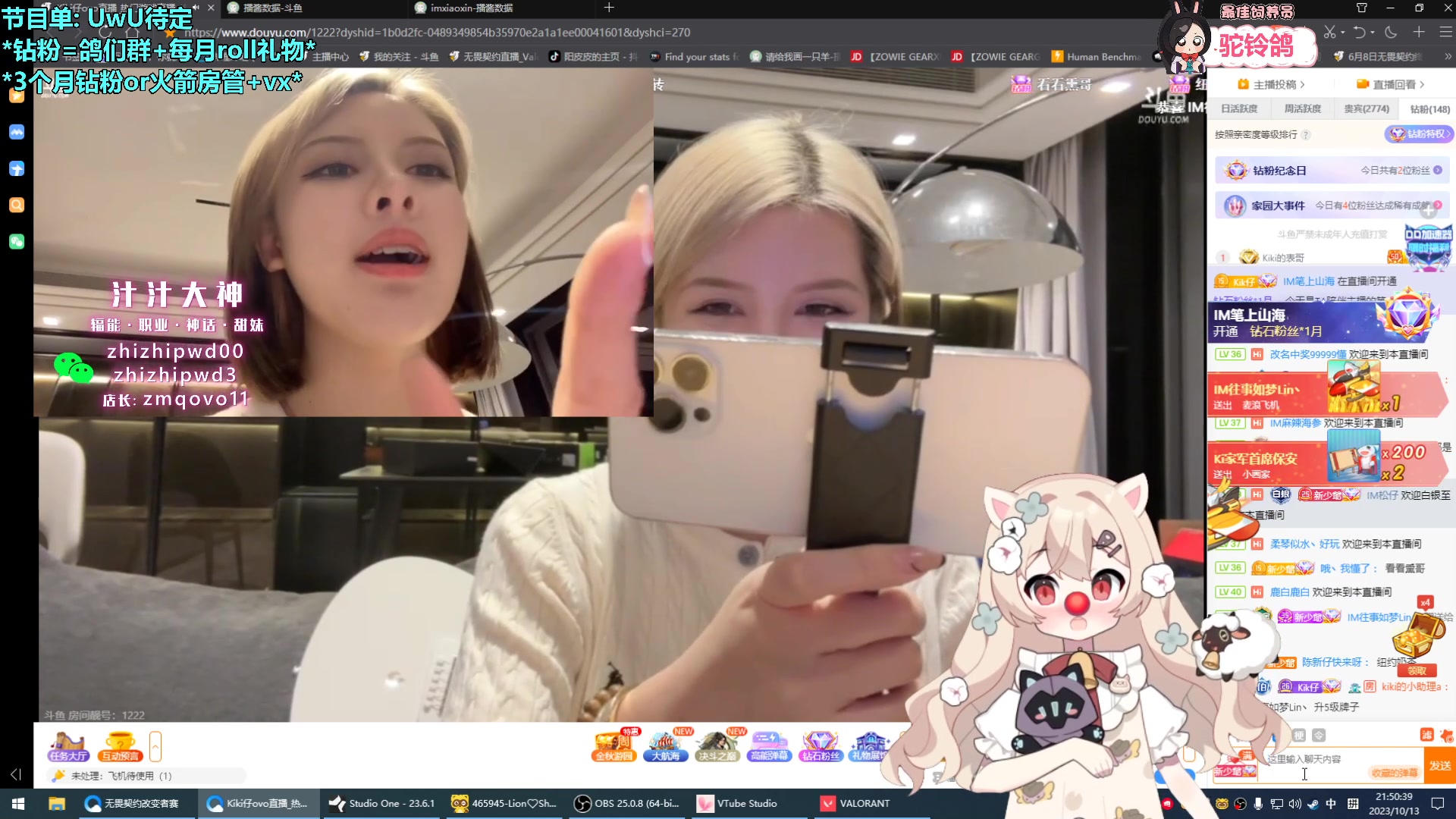Switch to Studio One taskbar window
The image size is (1456, 819).
382,803
